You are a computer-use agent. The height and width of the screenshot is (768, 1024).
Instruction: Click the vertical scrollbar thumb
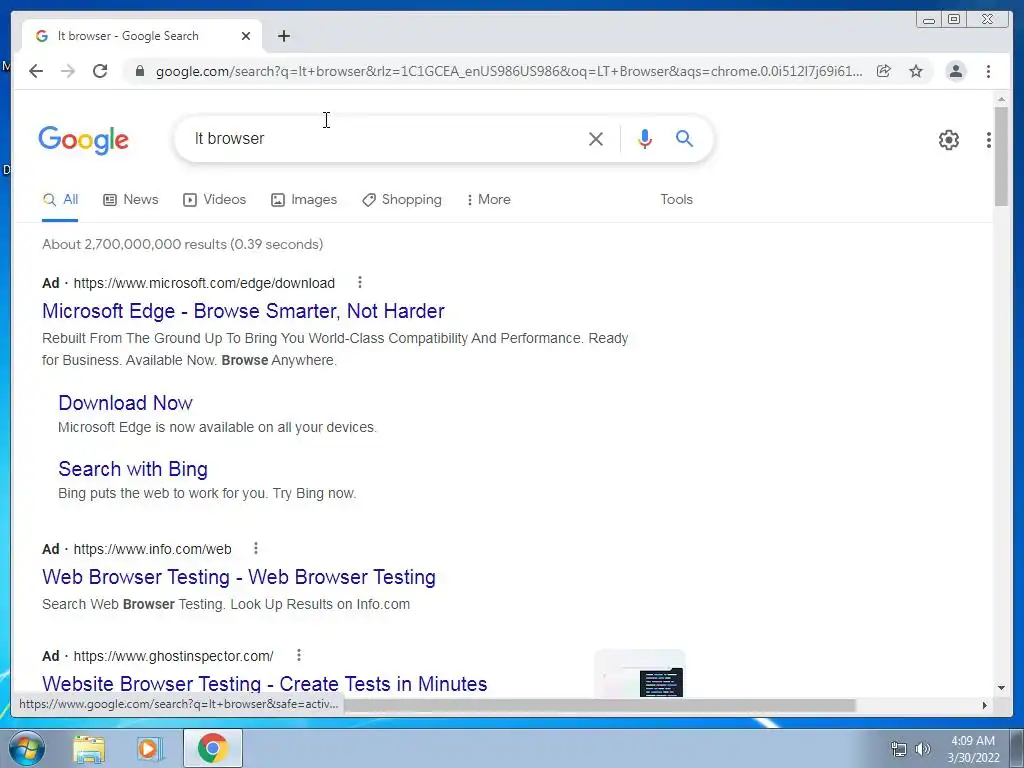click(1001, 157)
